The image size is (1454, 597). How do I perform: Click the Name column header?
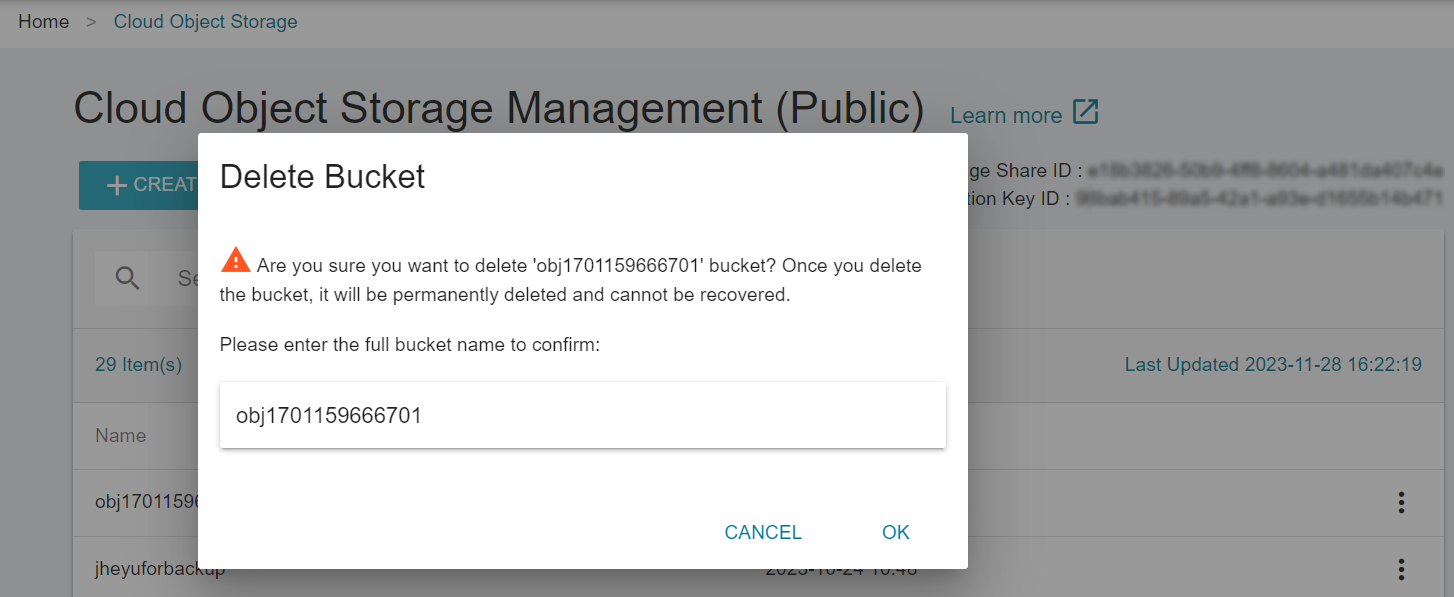click(x=120, y=435)
